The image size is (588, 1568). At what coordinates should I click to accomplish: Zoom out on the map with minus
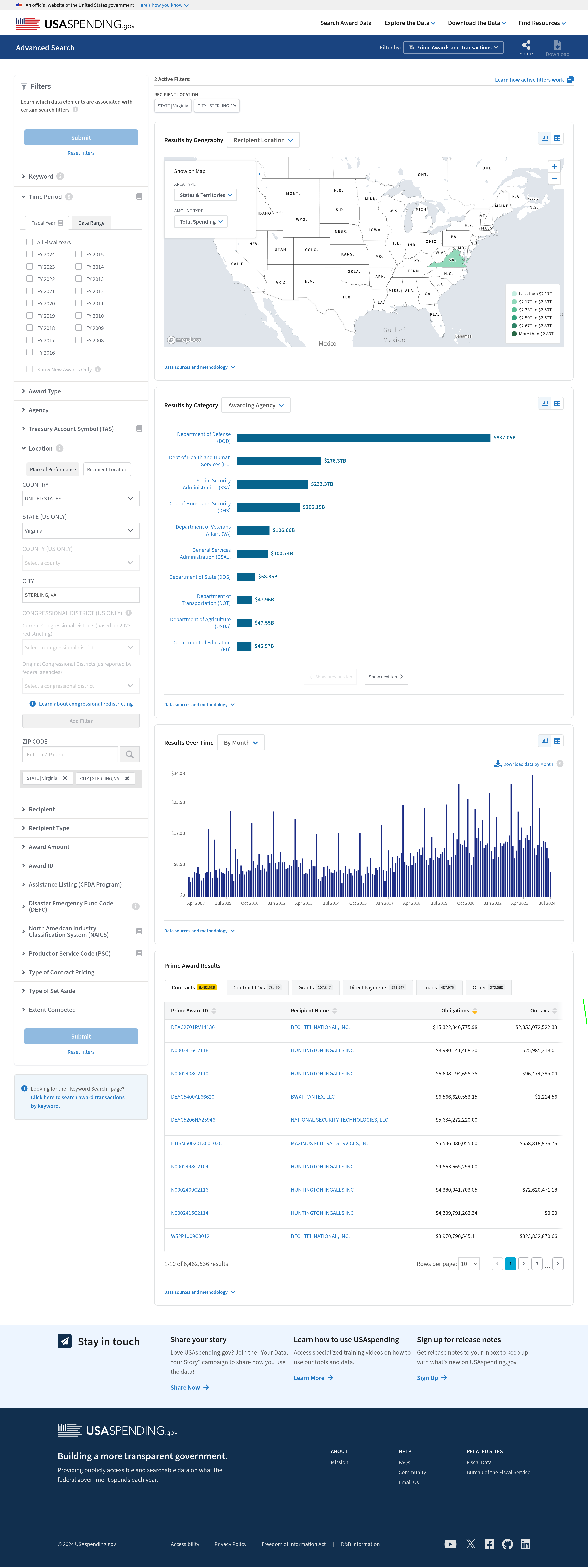[x=554, y=178]
